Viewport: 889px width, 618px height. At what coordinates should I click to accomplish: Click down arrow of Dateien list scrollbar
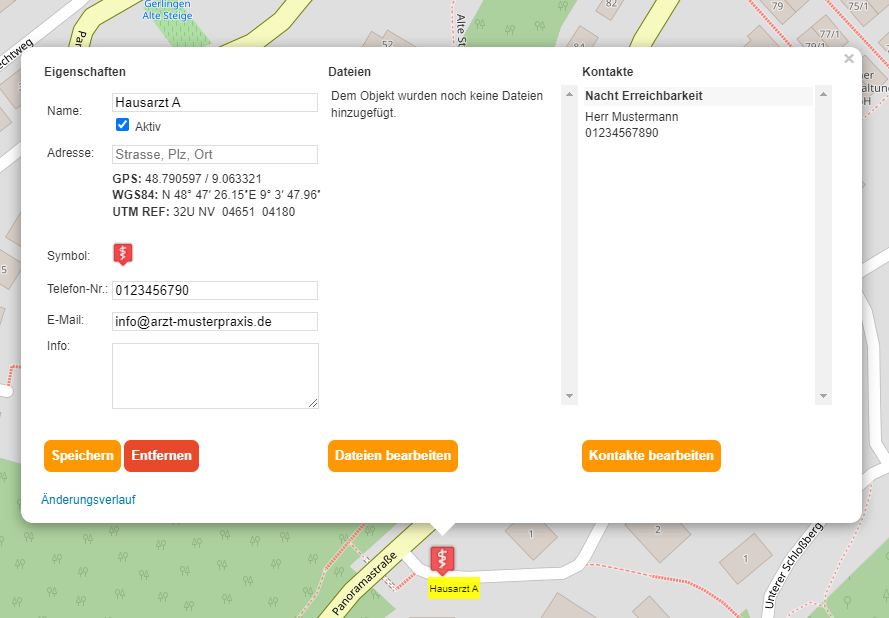(x=570, y=396)
